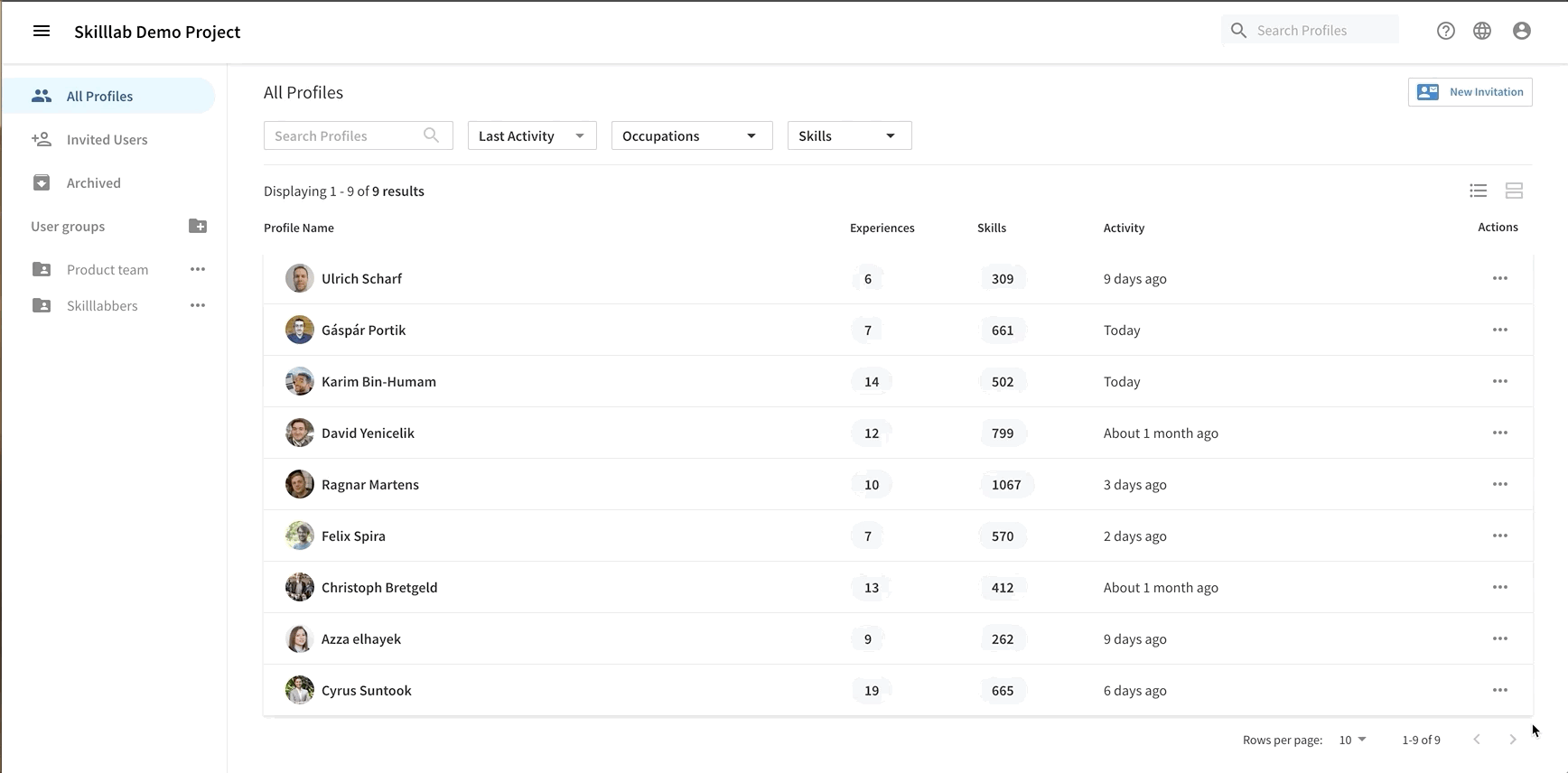Screen dimensions: 1568x773
Task: Click Ulrich Scharf's avatar
Action: [300, 278]
